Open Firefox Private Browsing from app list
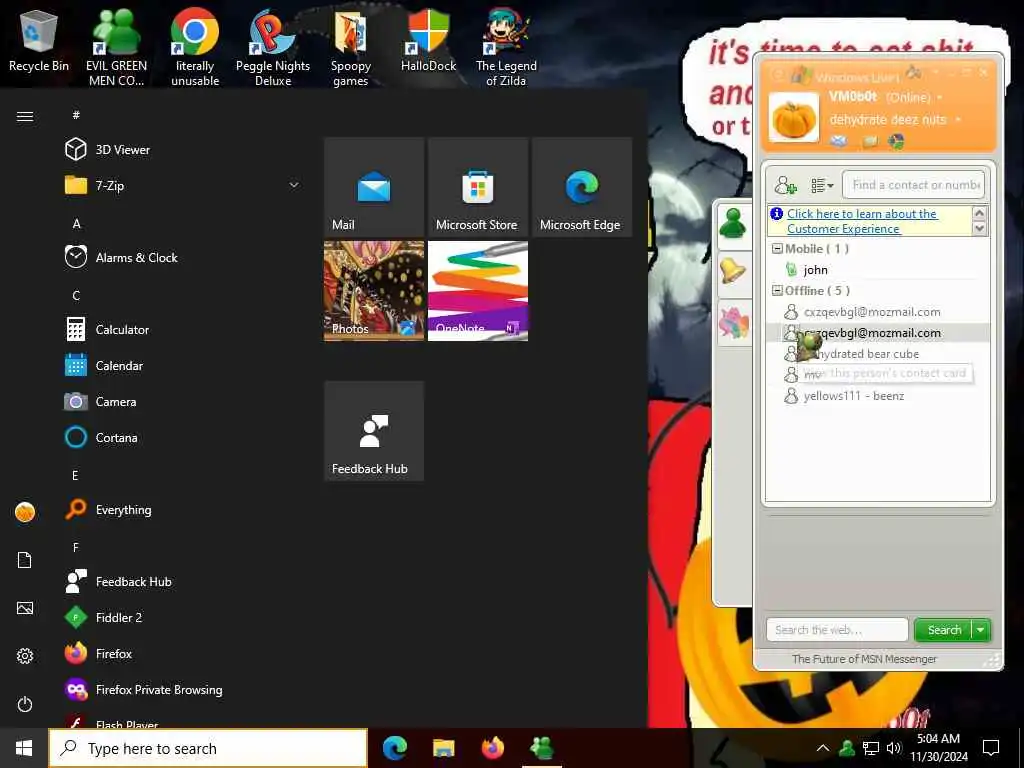 coord(159,690)
